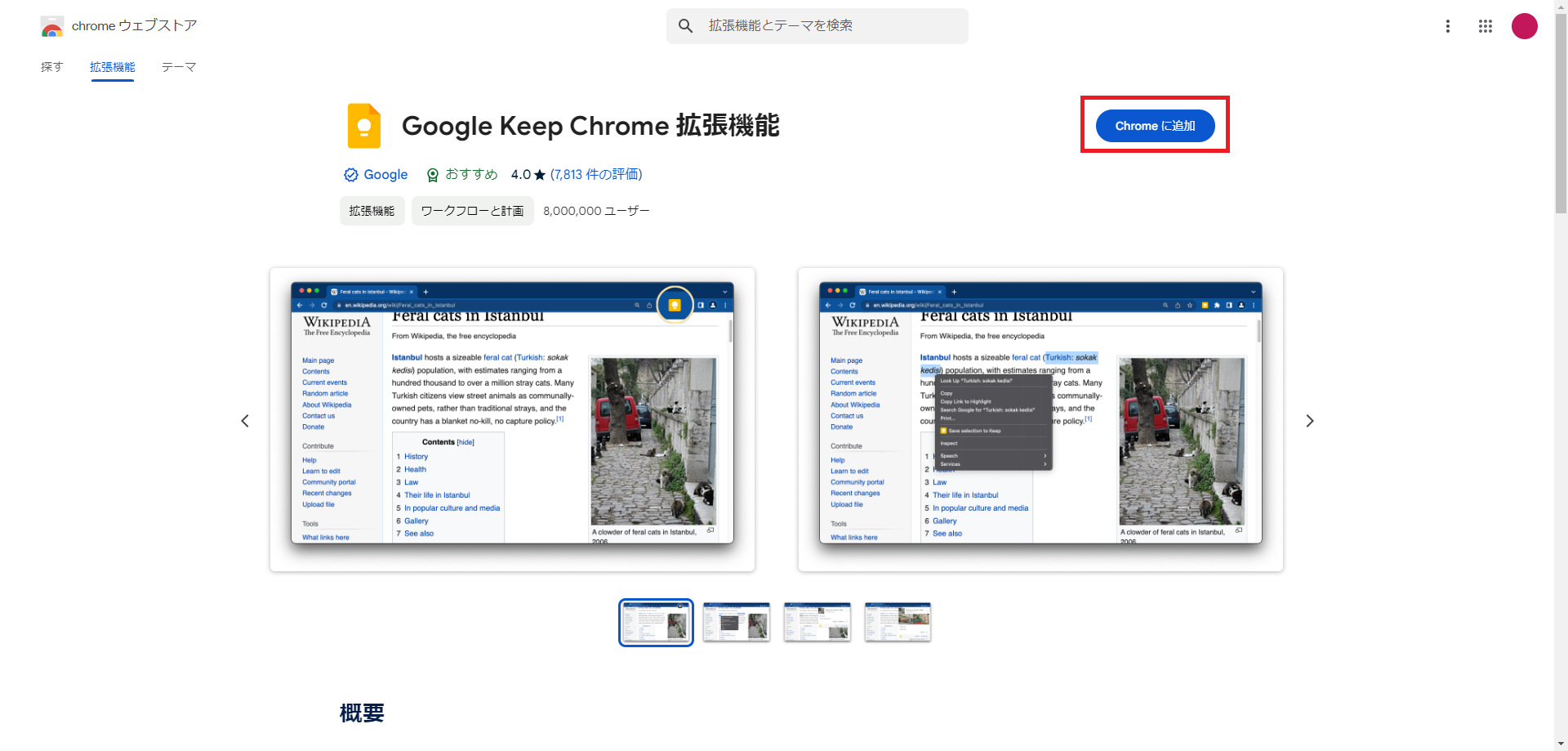Click the featured ribbon badge icon
The height and width of the screenshot is (751, 1568).
(x=433, y=175)
